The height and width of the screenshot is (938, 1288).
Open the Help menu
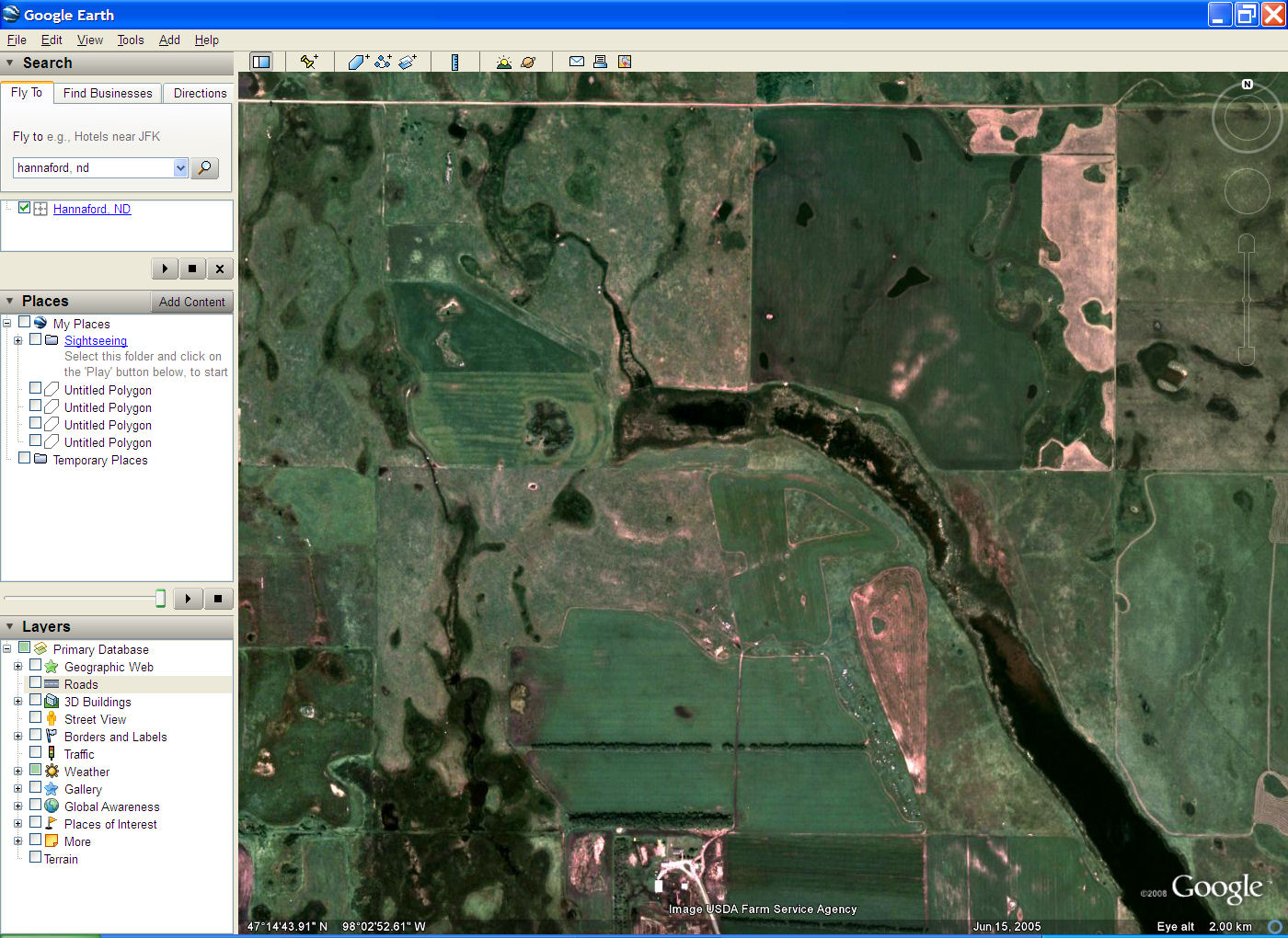pyautogui.click(x=207, y=40)
